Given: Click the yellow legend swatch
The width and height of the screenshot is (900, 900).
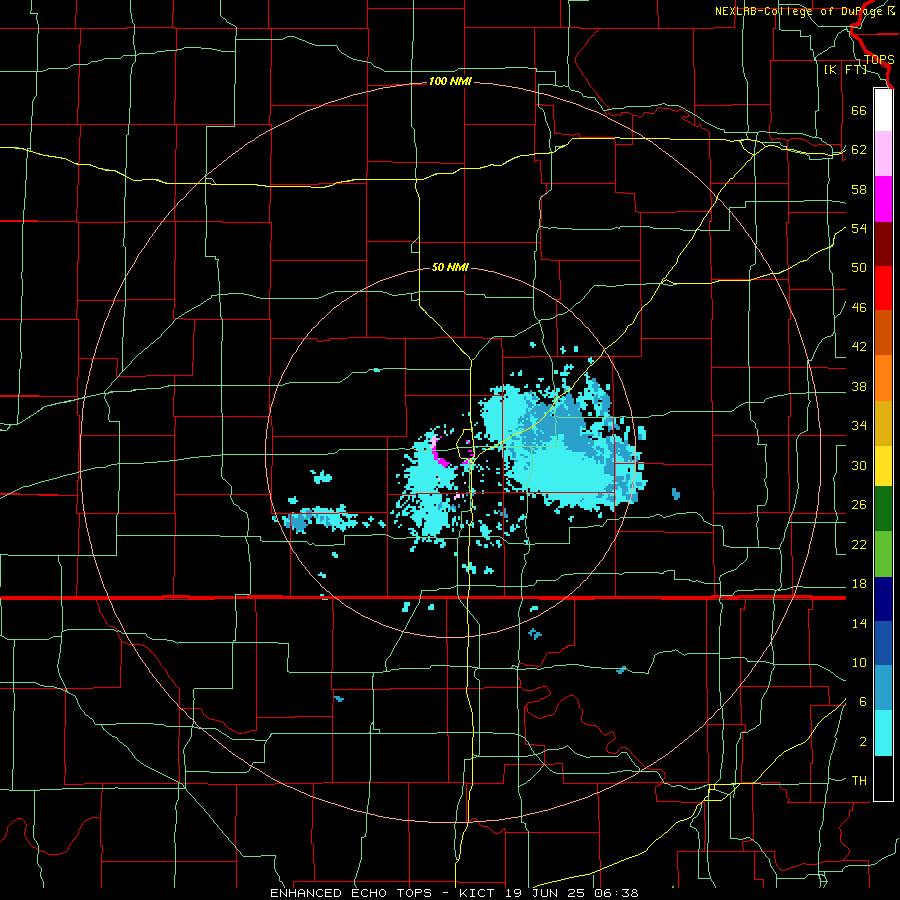Looking at the screenshot, I should pos(883,466).
